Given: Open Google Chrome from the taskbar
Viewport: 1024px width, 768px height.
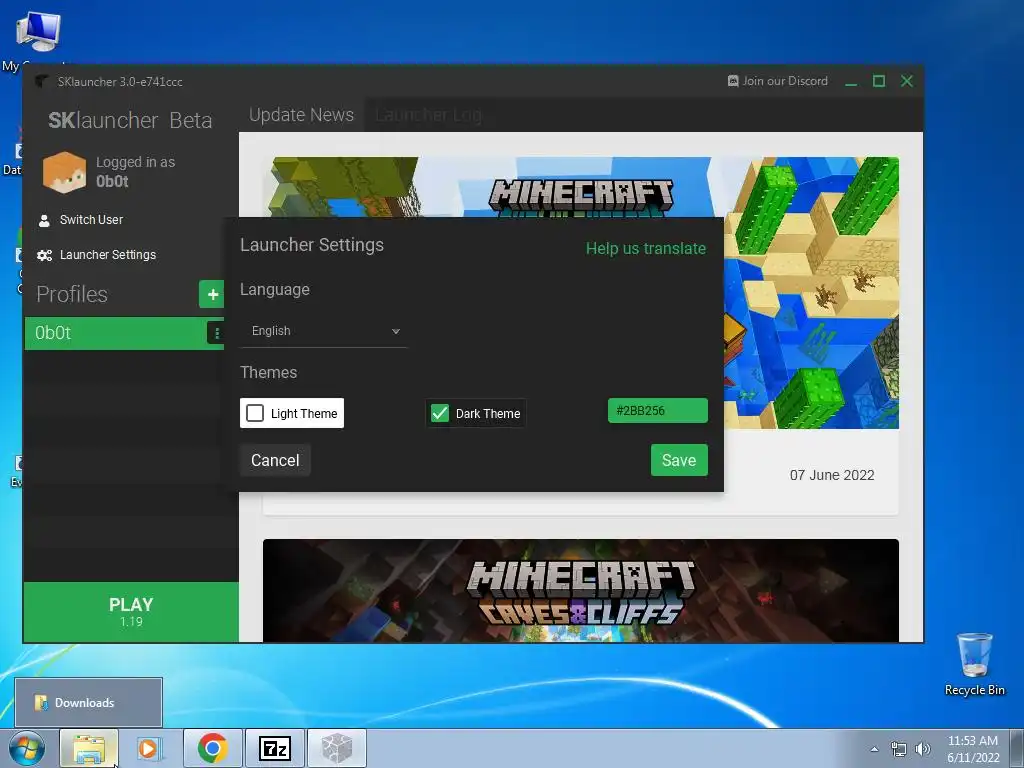Looking at the screenshot, I should pyautogui.click(x=213, y=748).
